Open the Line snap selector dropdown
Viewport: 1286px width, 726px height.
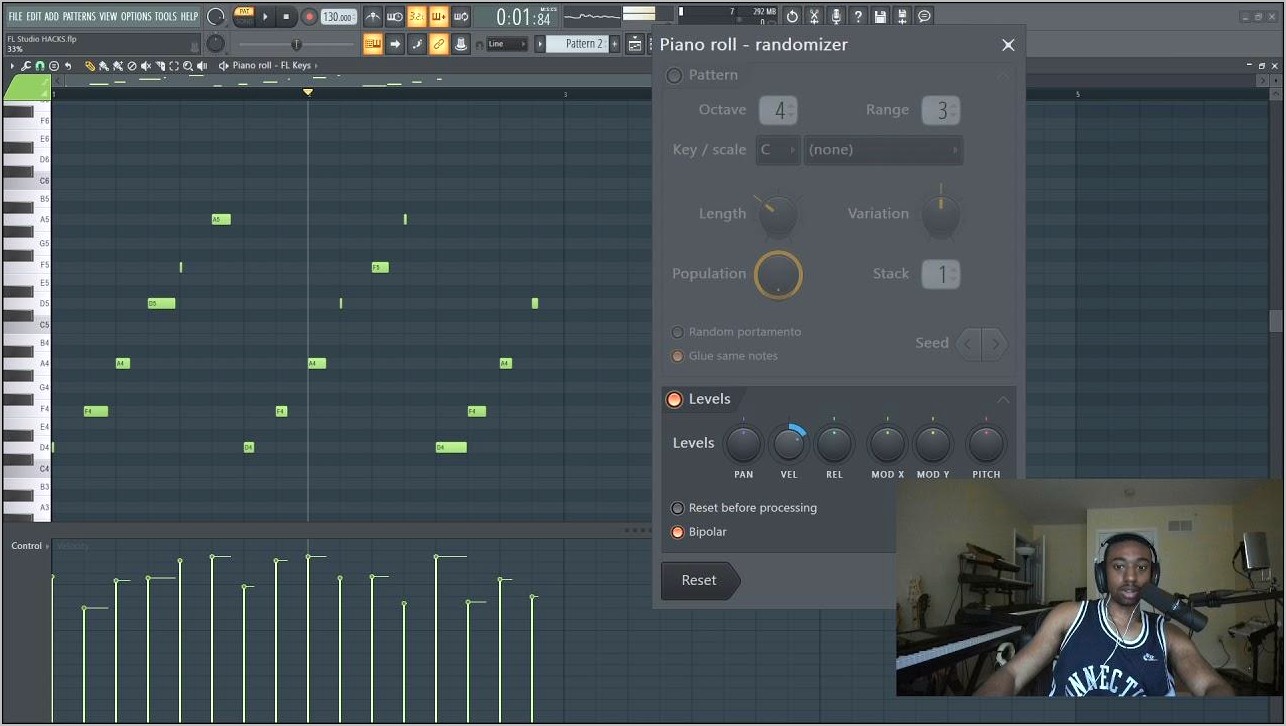coord(508,44)
